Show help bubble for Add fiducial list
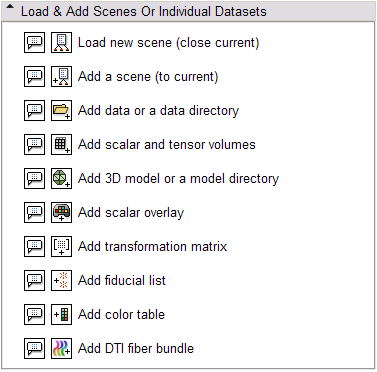377x372 pixels. coord(34,280)
